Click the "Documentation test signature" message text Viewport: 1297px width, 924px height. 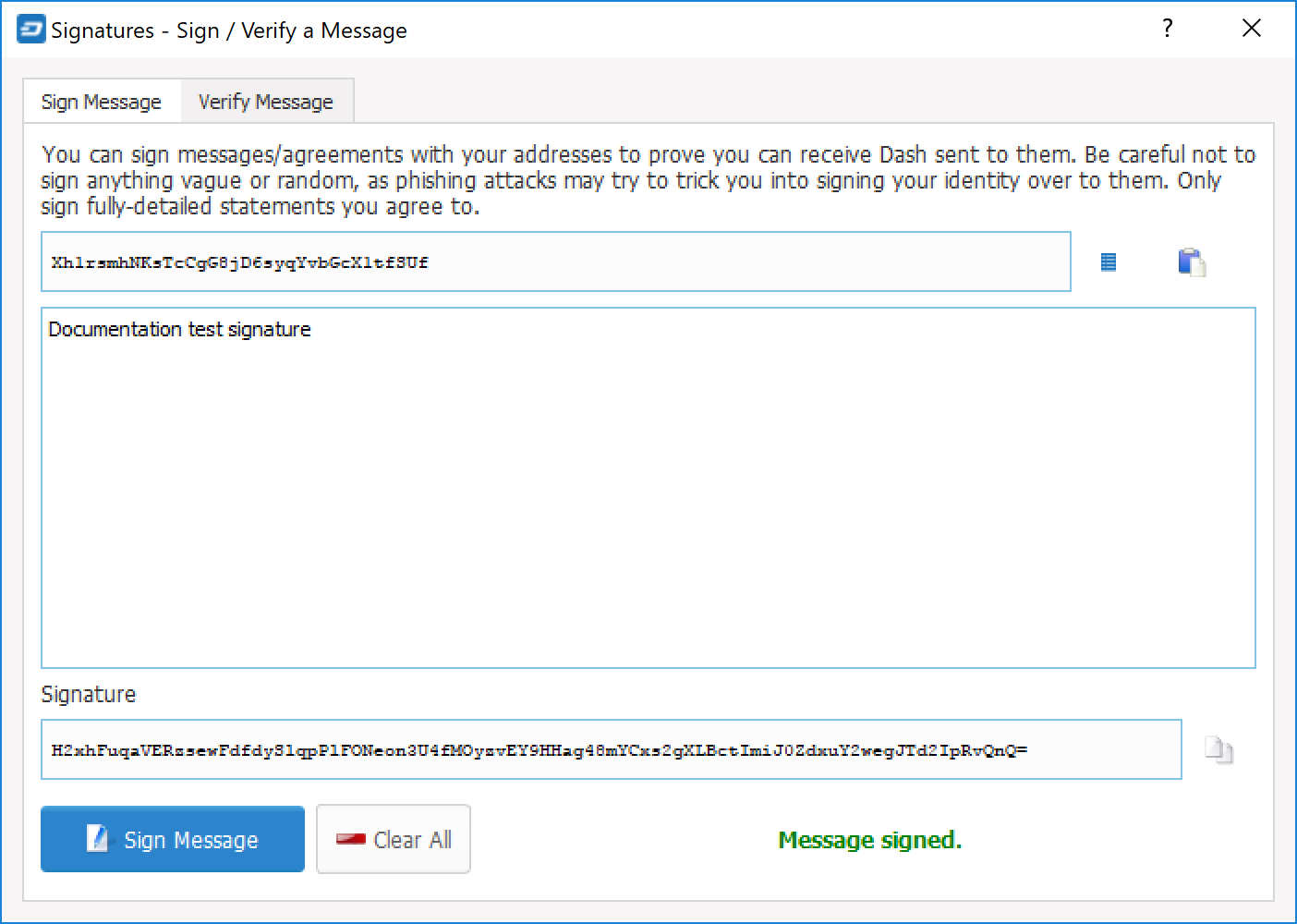179,329
